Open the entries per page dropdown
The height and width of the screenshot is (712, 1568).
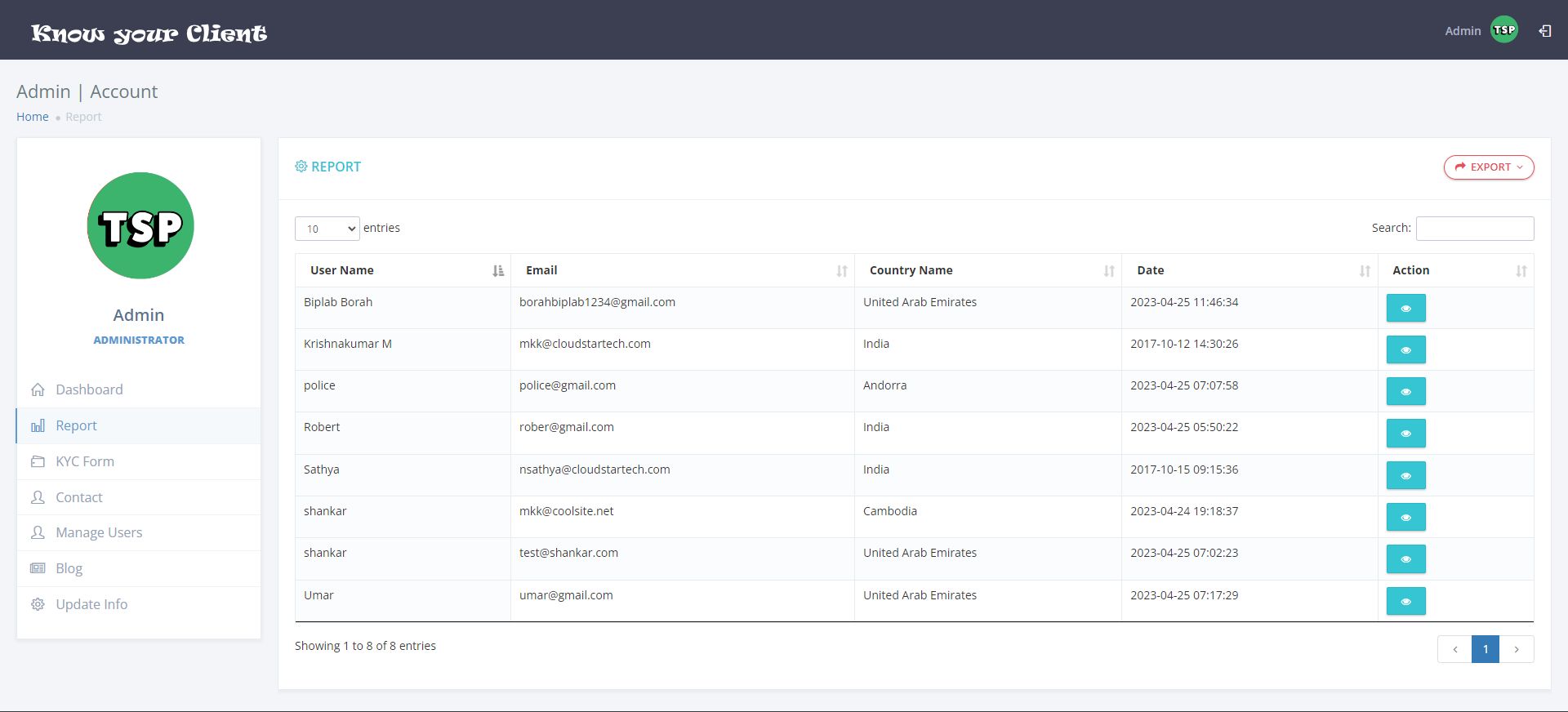click(327, 229)
